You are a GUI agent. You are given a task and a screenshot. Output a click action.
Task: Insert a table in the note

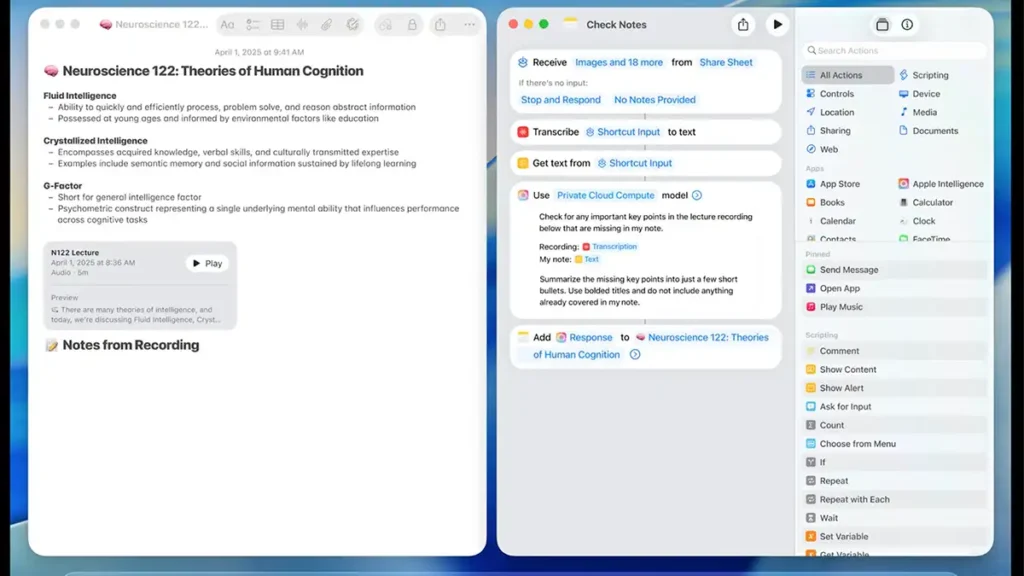click(x=278, y=24)
